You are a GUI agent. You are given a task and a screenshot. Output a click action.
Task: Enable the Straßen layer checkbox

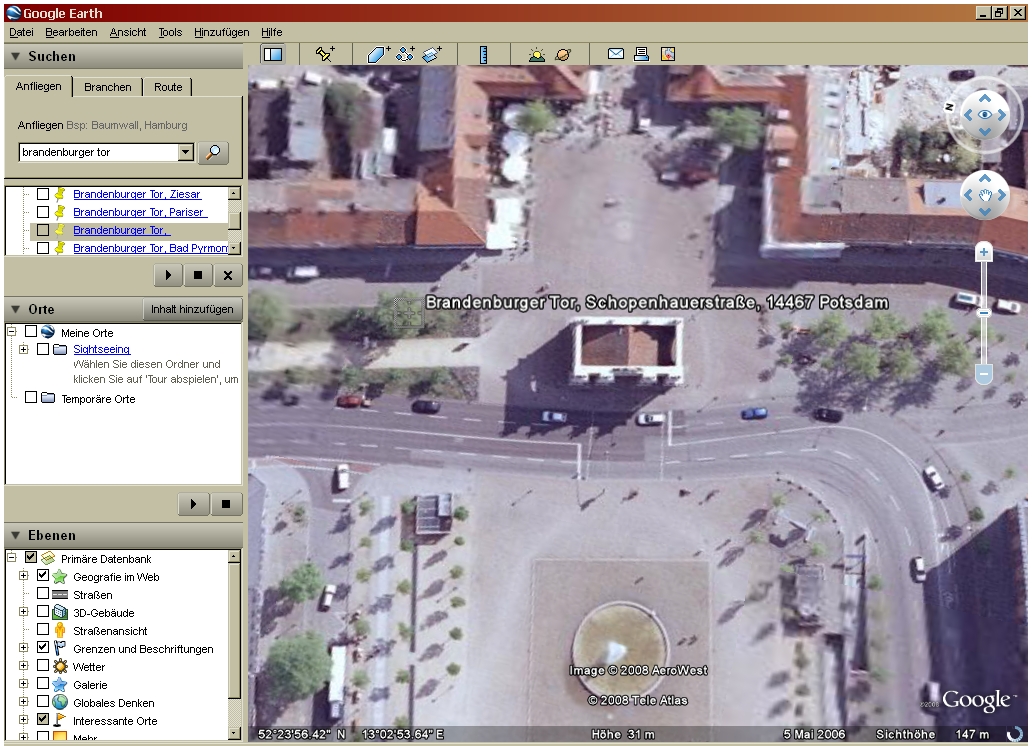[43, 593]
